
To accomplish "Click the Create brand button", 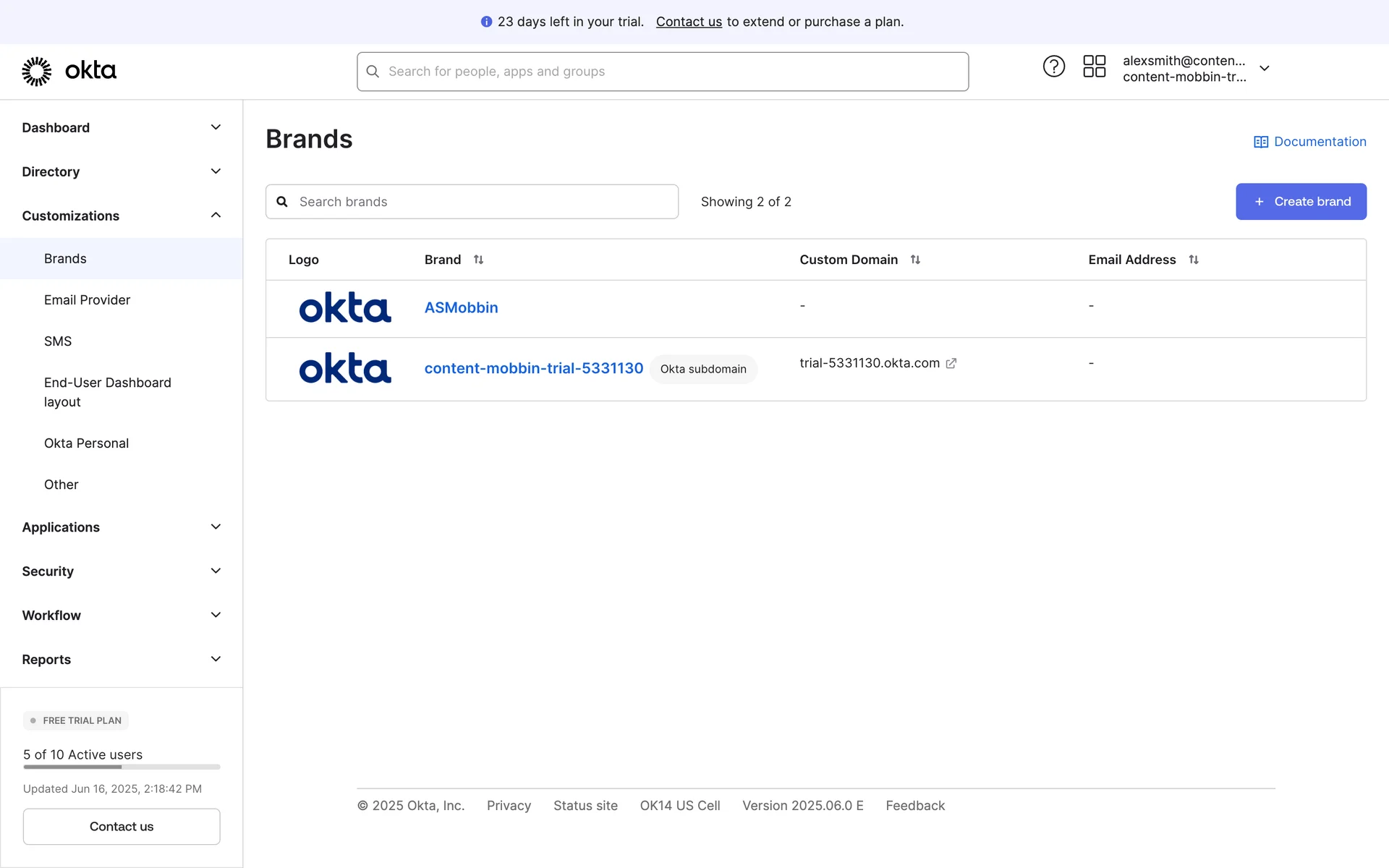I will [1300, 202].
